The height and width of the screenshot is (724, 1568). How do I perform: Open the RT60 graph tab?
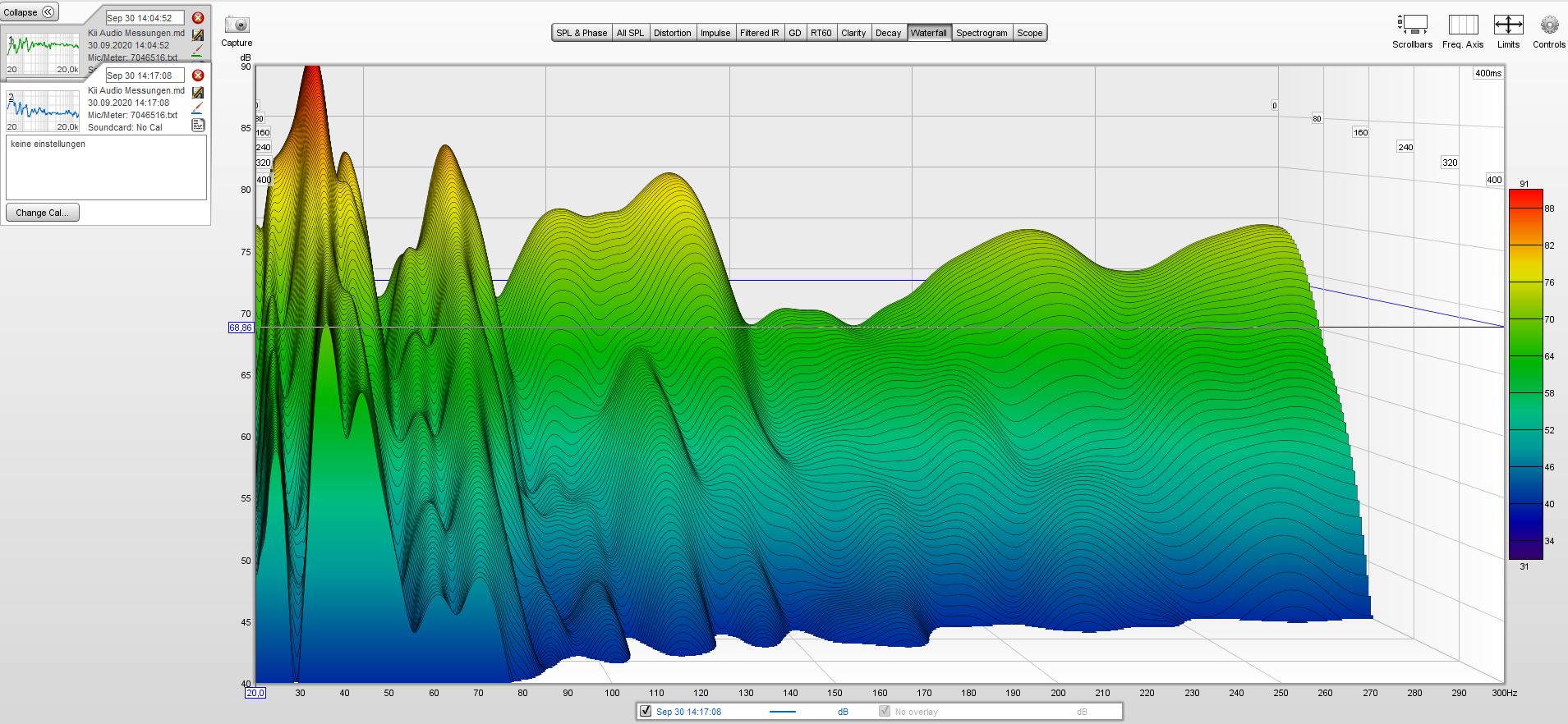821,33
